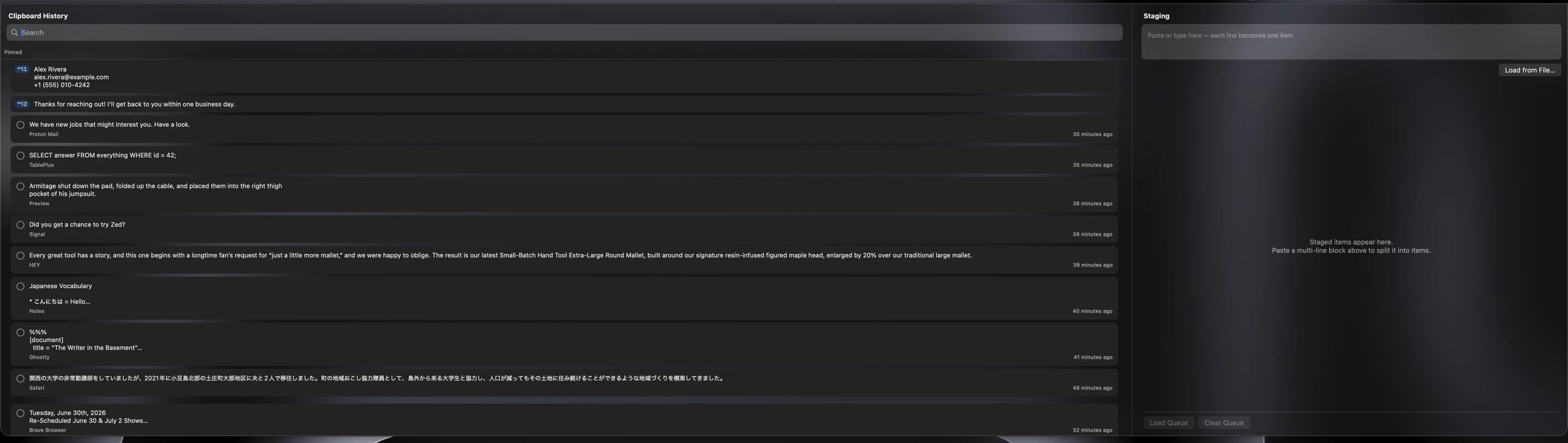Choose the pinned Alex Rivera contact snippet
This screenshot has width=1568, height=443.
click(x=564, y=77)
